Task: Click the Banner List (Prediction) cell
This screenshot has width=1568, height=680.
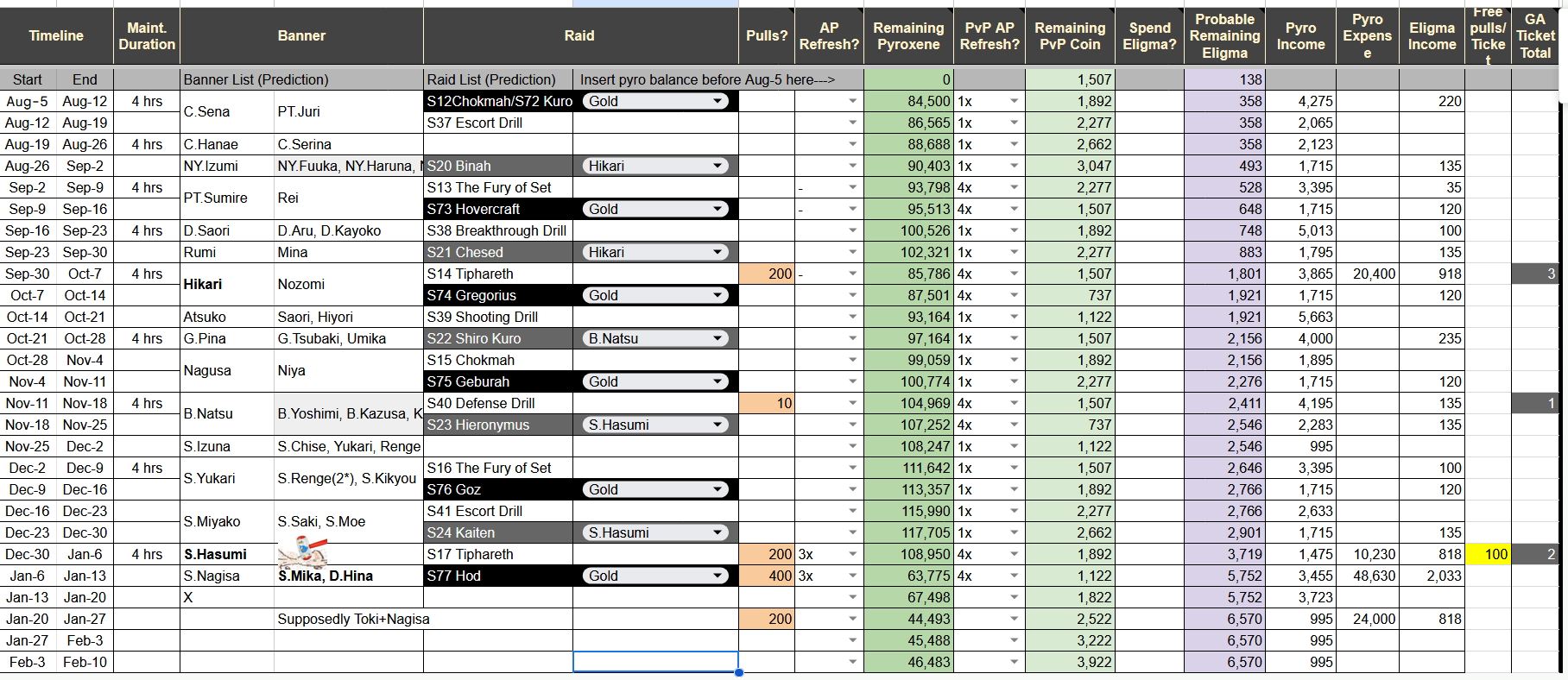Action: (301, 79)
